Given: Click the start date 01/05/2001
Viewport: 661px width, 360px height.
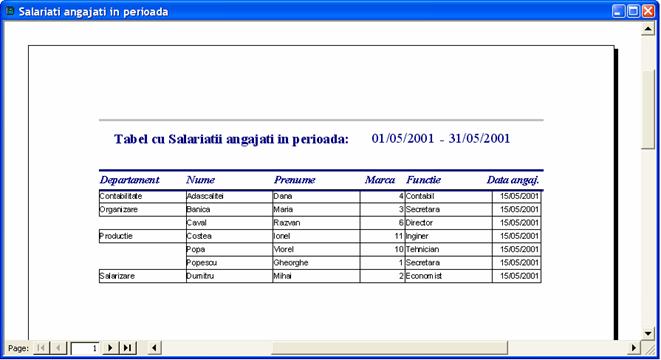Looking at the screenshot, I should (403, 138).
